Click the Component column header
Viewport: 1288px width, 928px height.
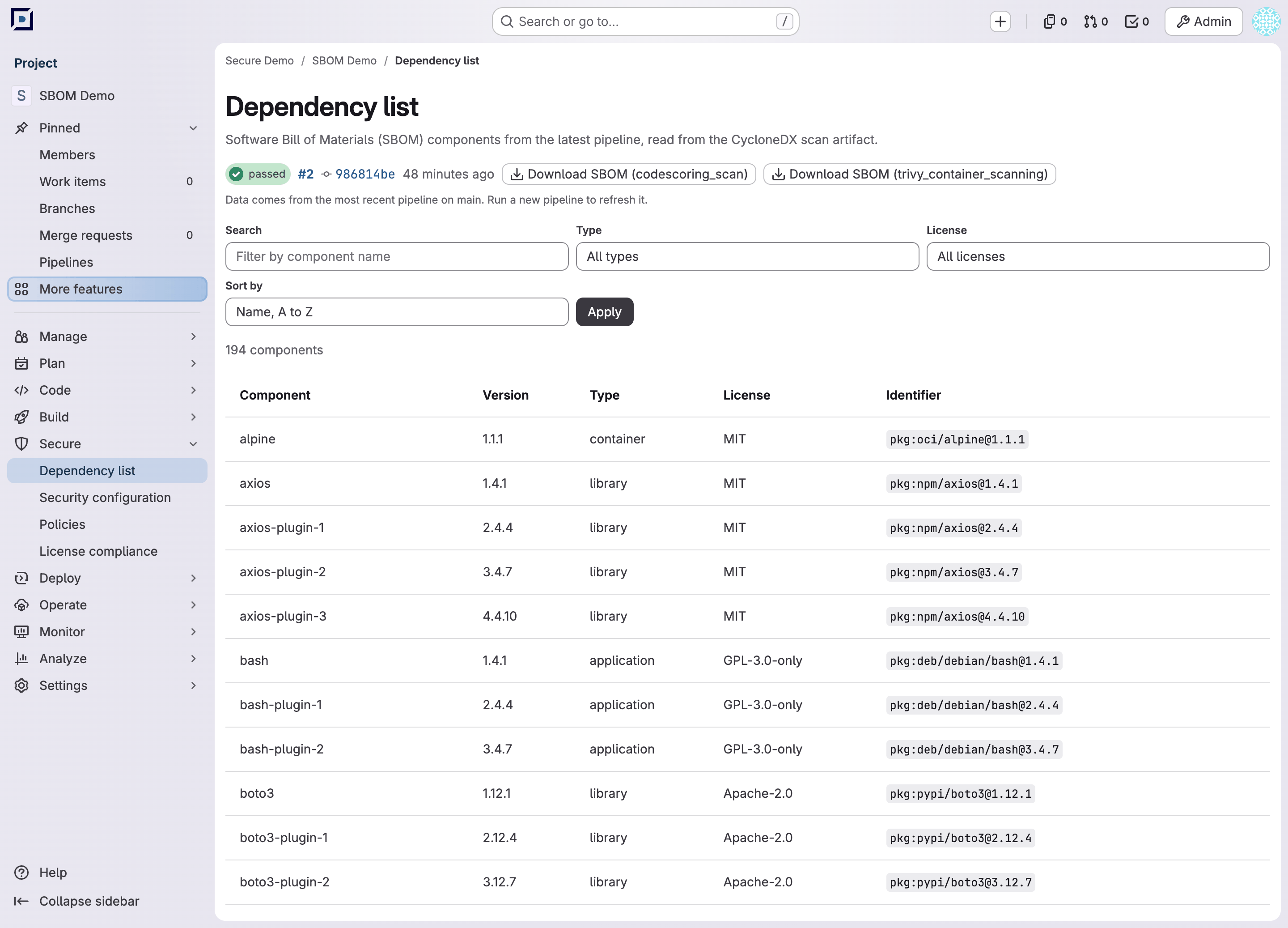pos(275,395)
